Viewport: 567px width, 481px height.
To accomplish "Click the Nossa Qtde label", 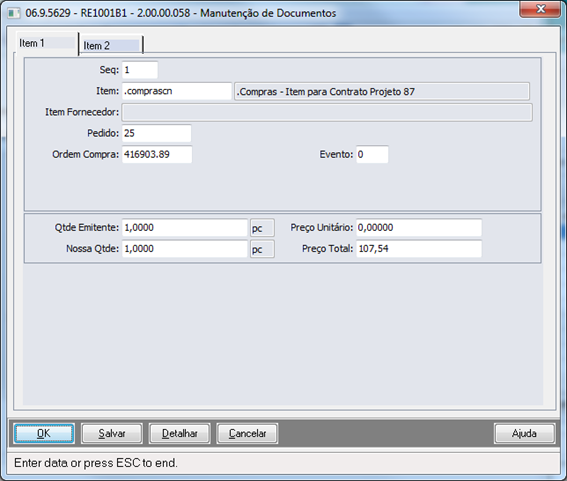I will [92, 249].
